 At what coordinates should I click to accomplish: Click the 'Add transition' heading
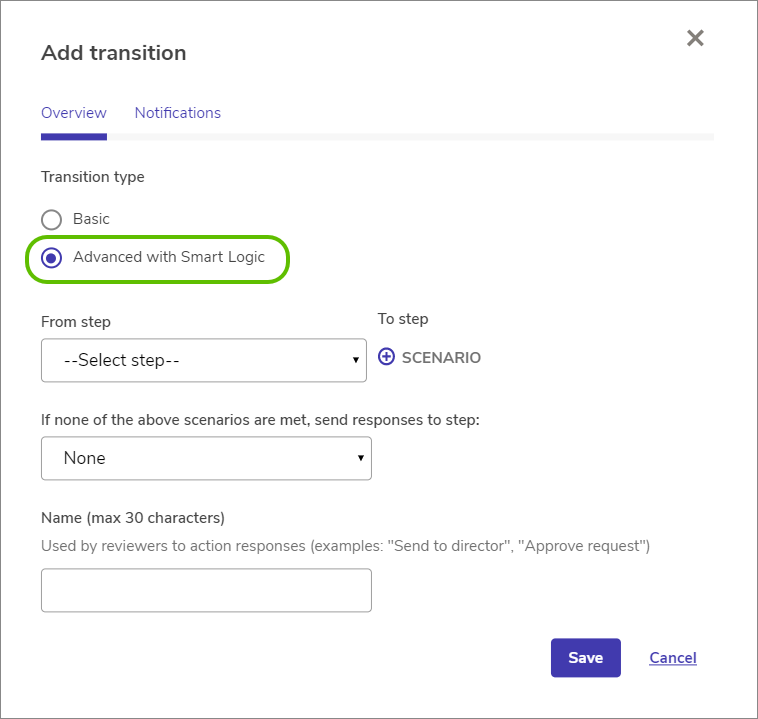pos(114,53)
